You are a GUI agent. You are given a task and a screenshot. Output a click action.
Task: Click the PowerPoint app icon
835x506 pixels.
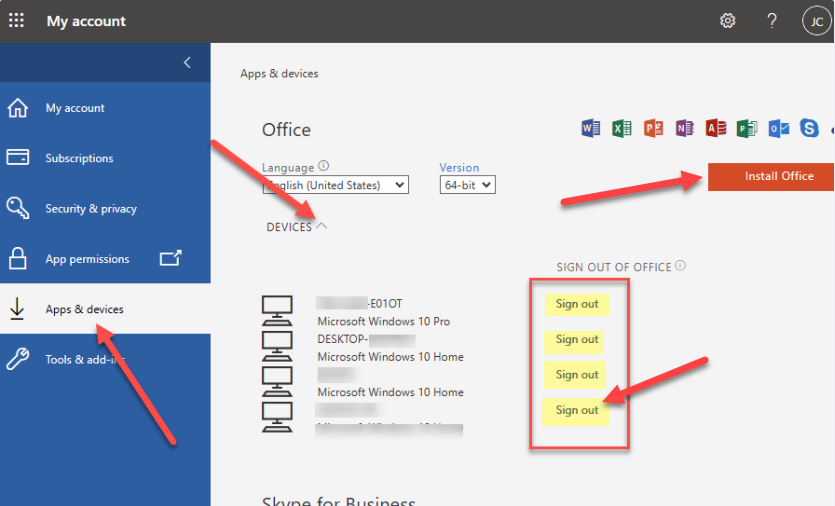coord(653,128)
